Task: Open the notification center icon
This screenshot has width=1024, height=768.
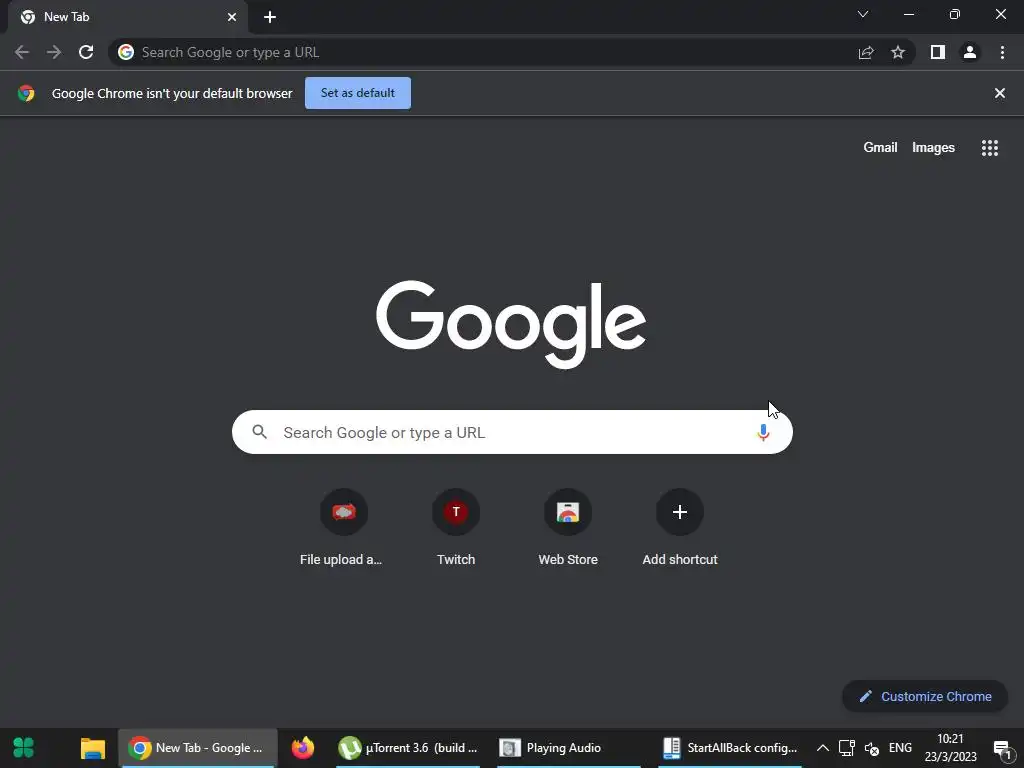Action: click(x=1002, y=748)
